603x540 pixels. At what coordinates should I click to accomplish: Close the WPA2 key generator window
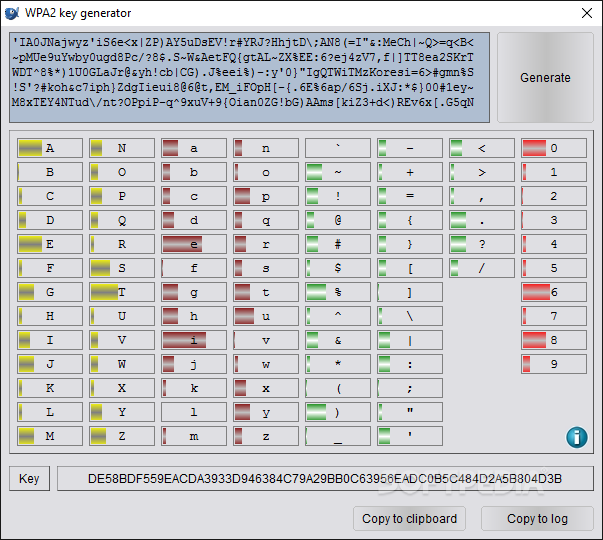587,13
